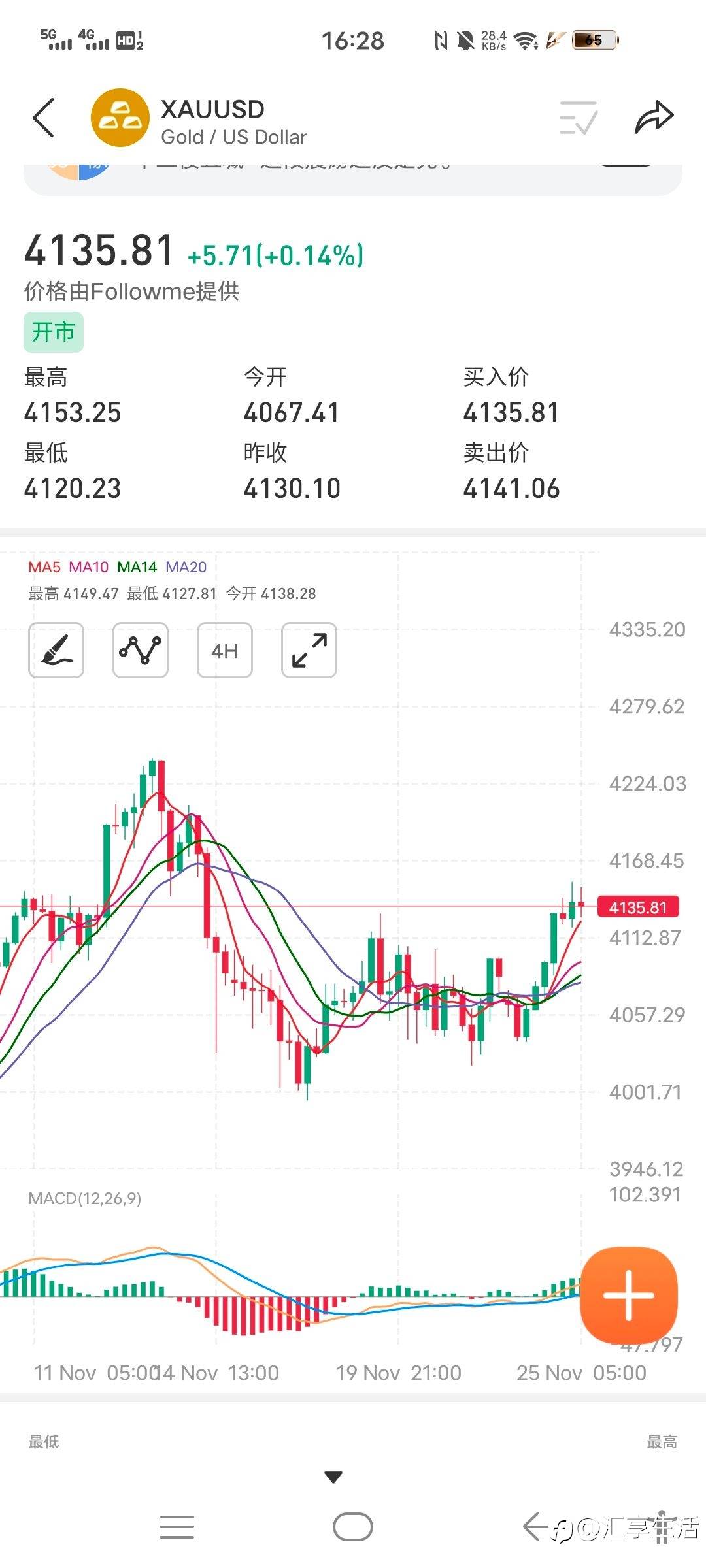Go back using the top-left arrow

point(43,118)
